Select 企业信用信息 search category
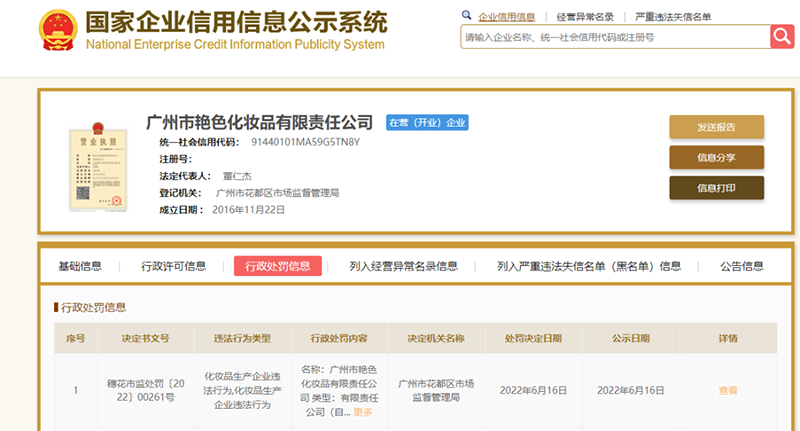 tap(506, 17)
